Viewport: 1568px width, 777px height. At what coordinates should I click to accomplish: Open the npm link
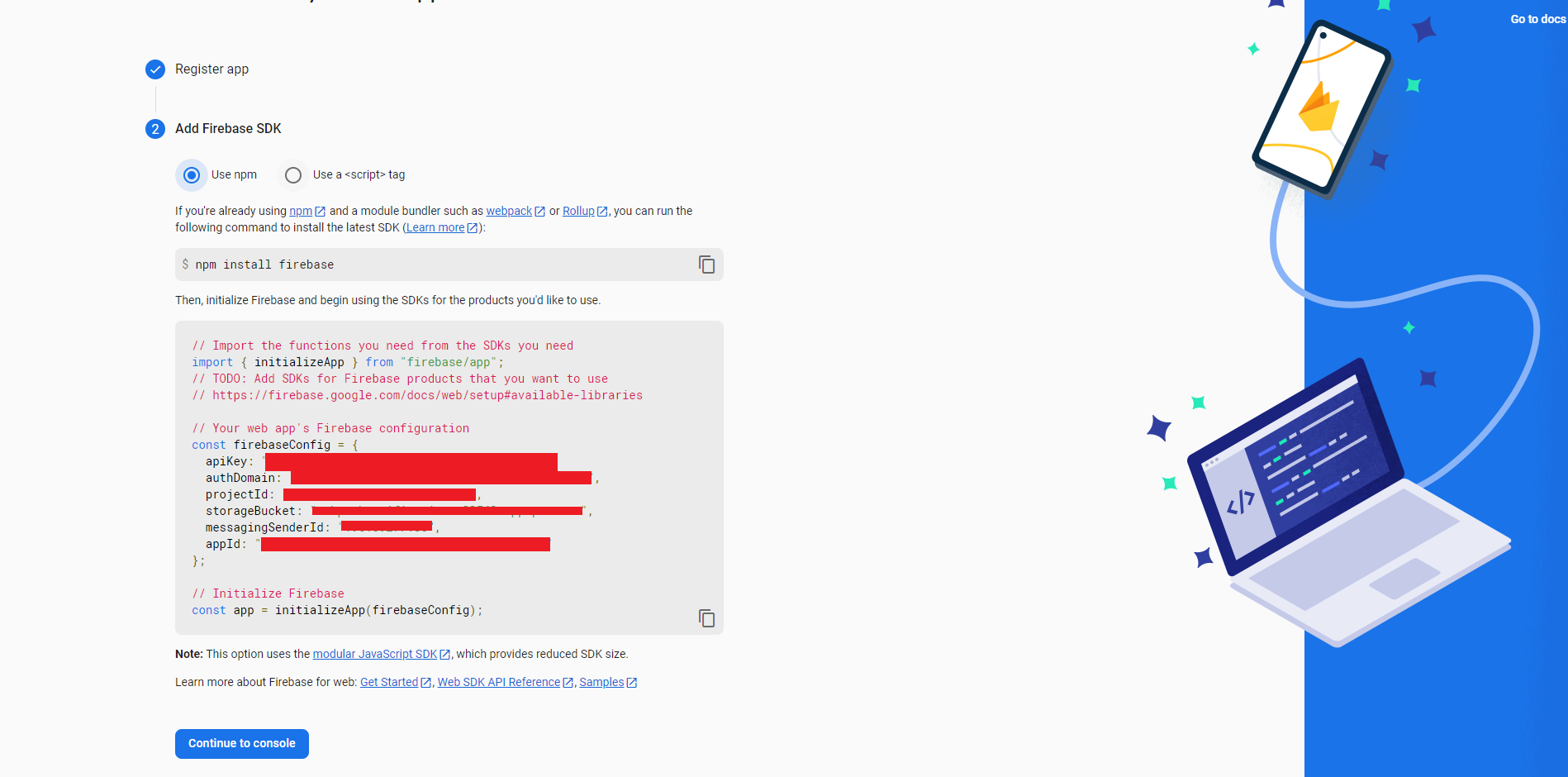(x=306, y=211)
